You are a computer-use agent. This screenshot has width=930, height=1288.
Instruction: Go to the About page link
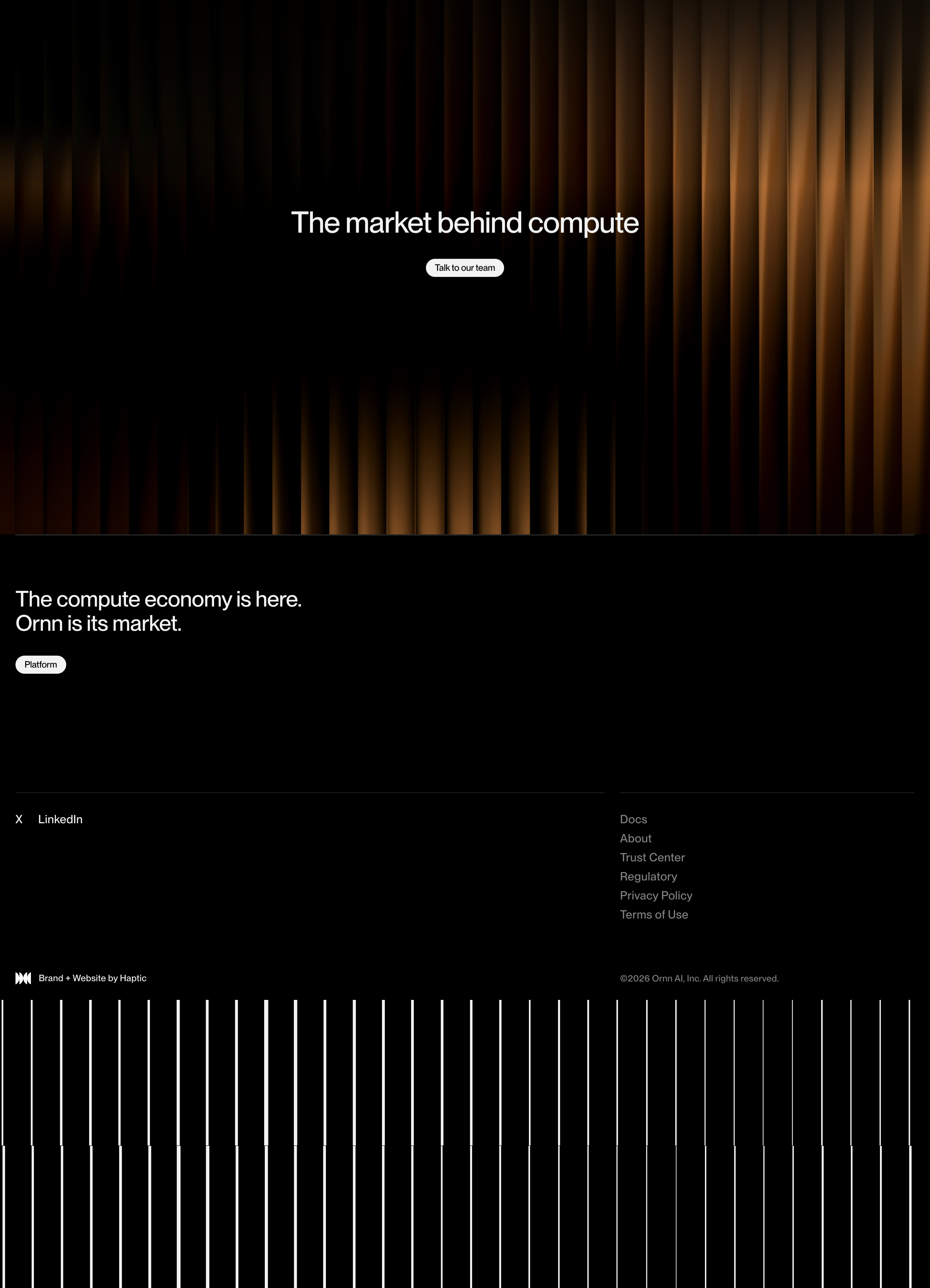pyautogui.click(x=635, y=838)
